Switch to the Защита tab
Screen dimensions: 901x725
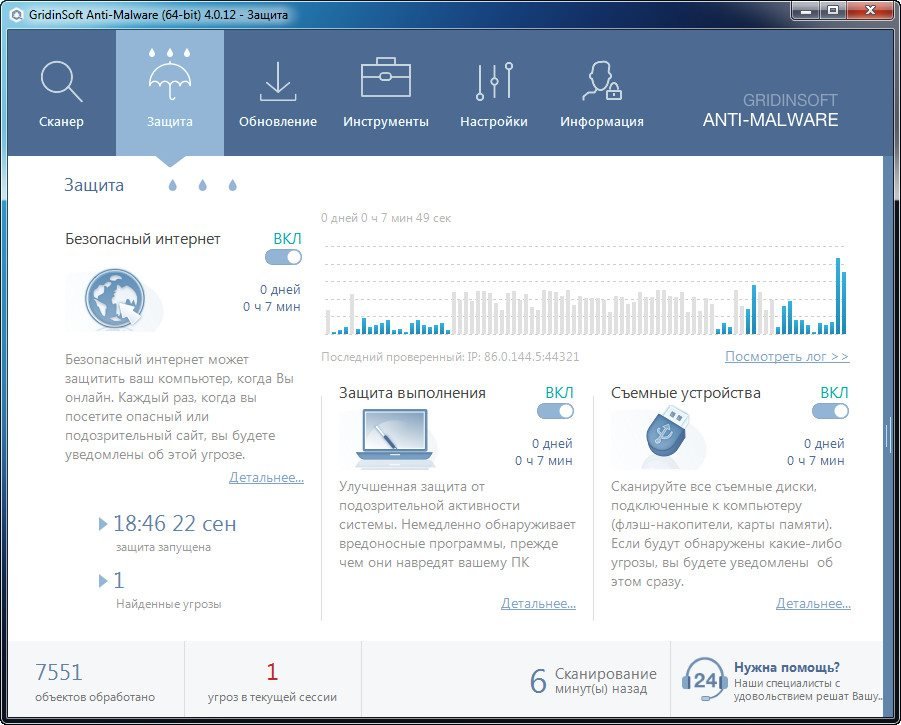tap(169, 92)
